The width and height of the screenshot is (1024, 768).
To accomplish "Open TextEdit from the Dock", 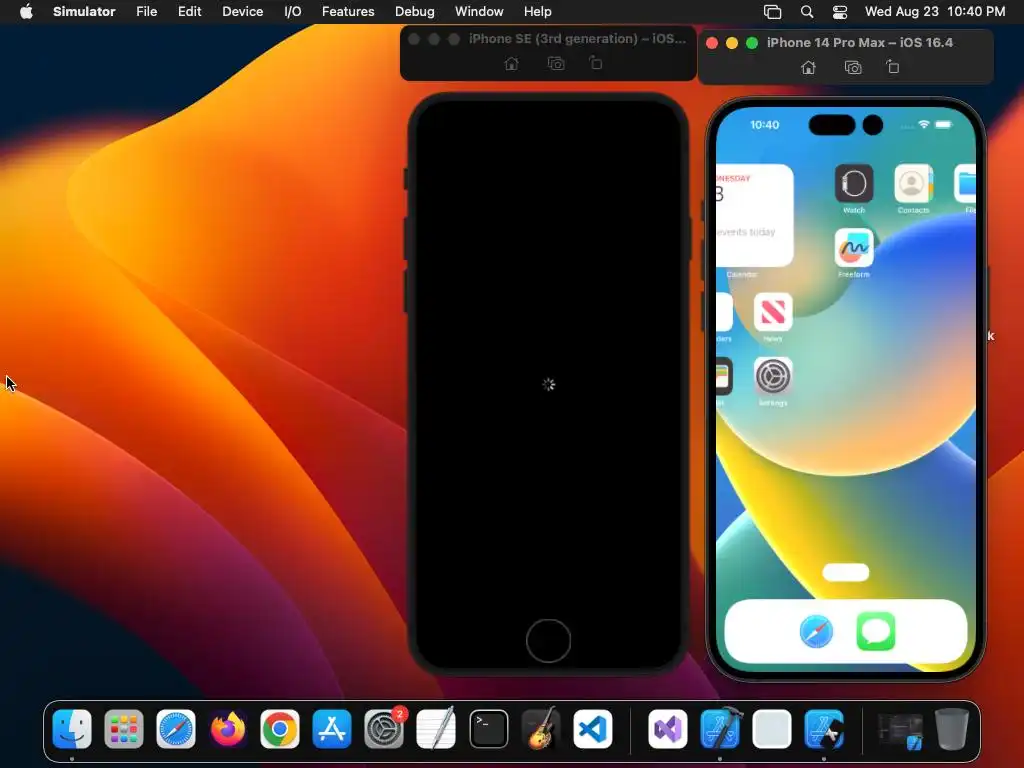I will click(436, 728).
